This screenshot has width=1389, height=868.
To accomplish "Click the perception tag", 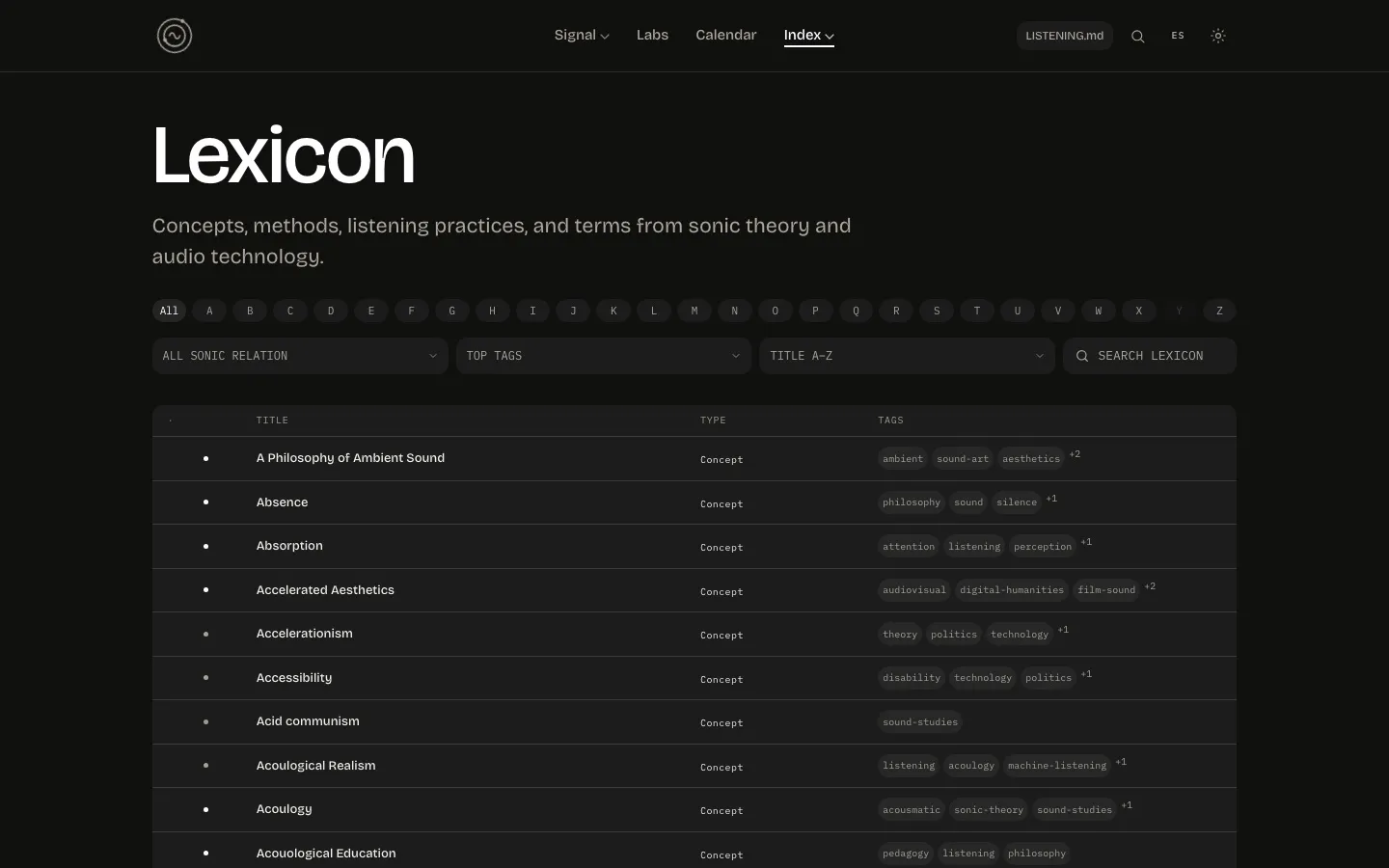I will (x=1043, y=547).
